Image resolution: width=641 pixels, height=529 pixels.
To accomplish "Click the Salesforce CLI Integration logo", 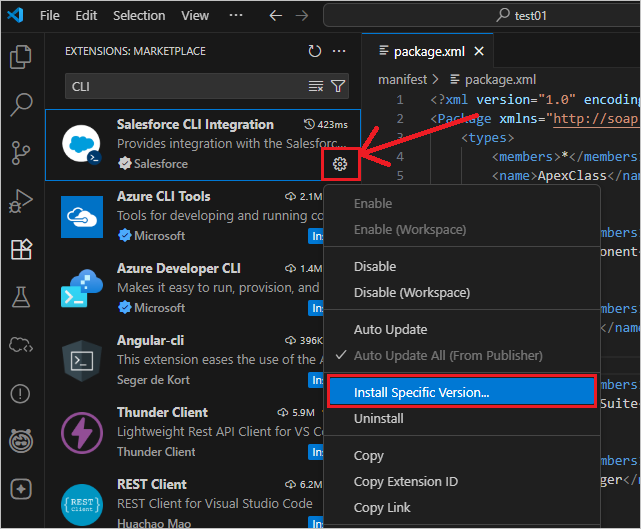I will [x=82, y=144].
